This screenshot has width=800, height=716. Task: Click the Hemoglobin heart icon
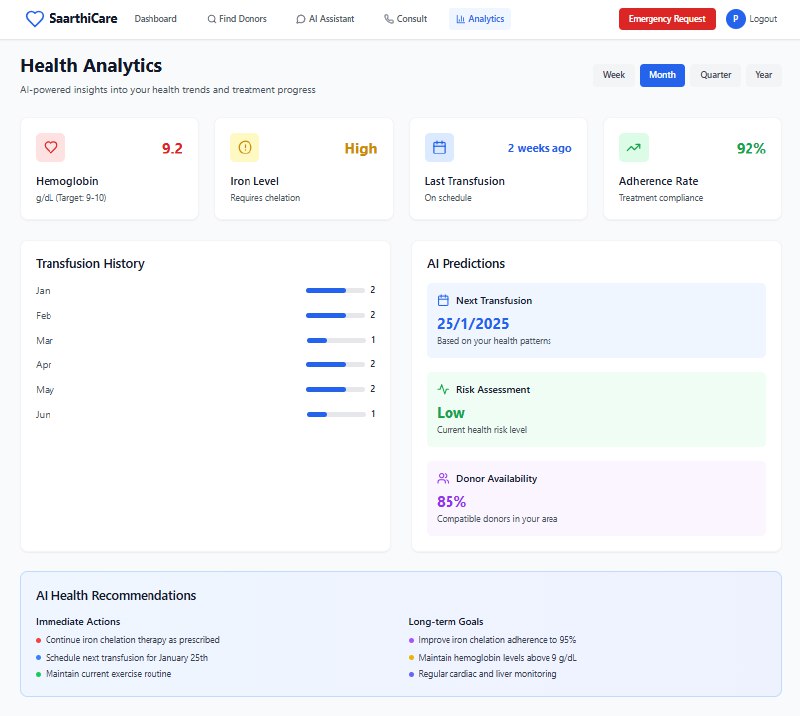coord(51,147)
